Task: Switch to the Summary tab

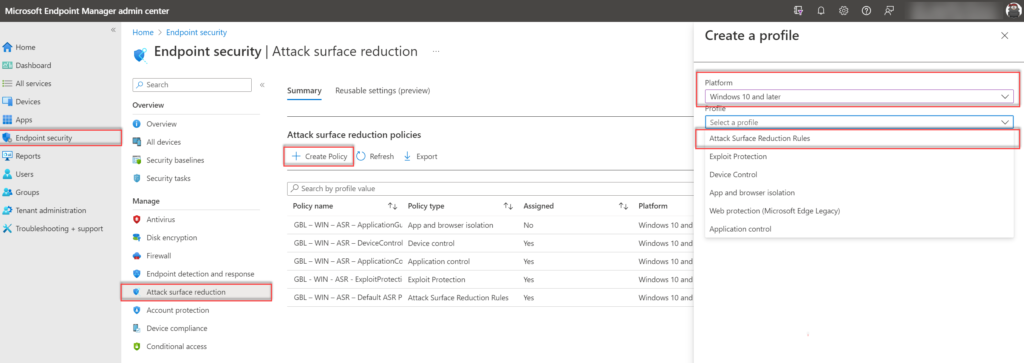Action: [x=304, y=91]
